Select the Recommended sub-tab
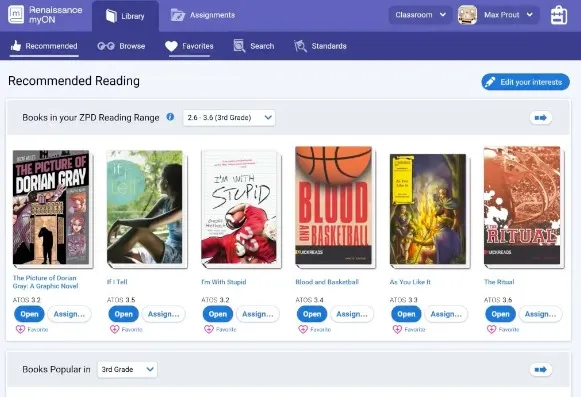581x397 pixels. click(x=44, y=46)
